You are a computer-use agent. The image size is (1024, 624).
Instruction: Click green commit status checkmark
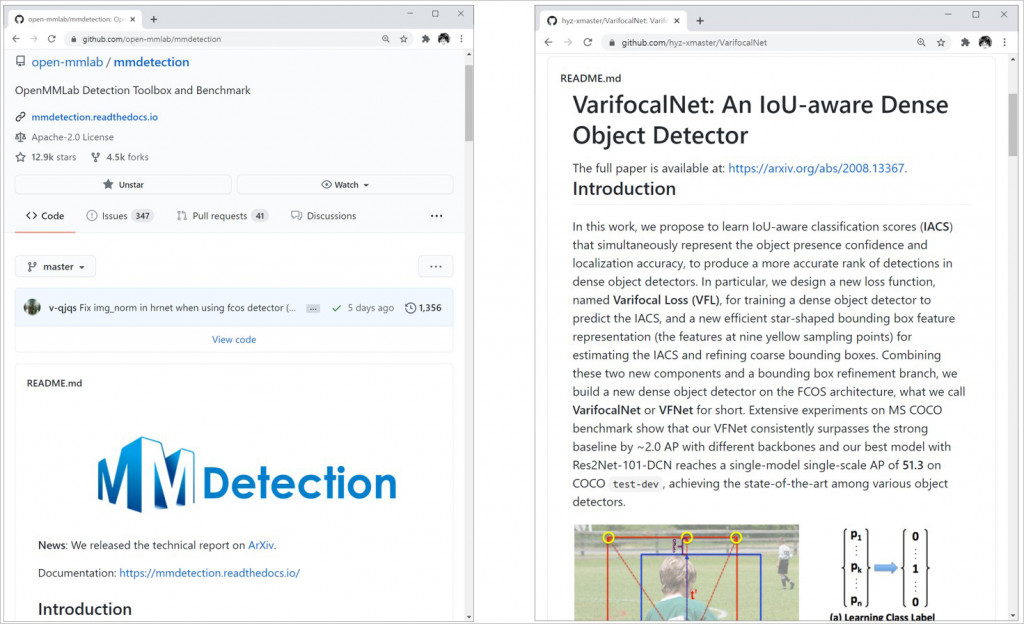tap(336, 308)
